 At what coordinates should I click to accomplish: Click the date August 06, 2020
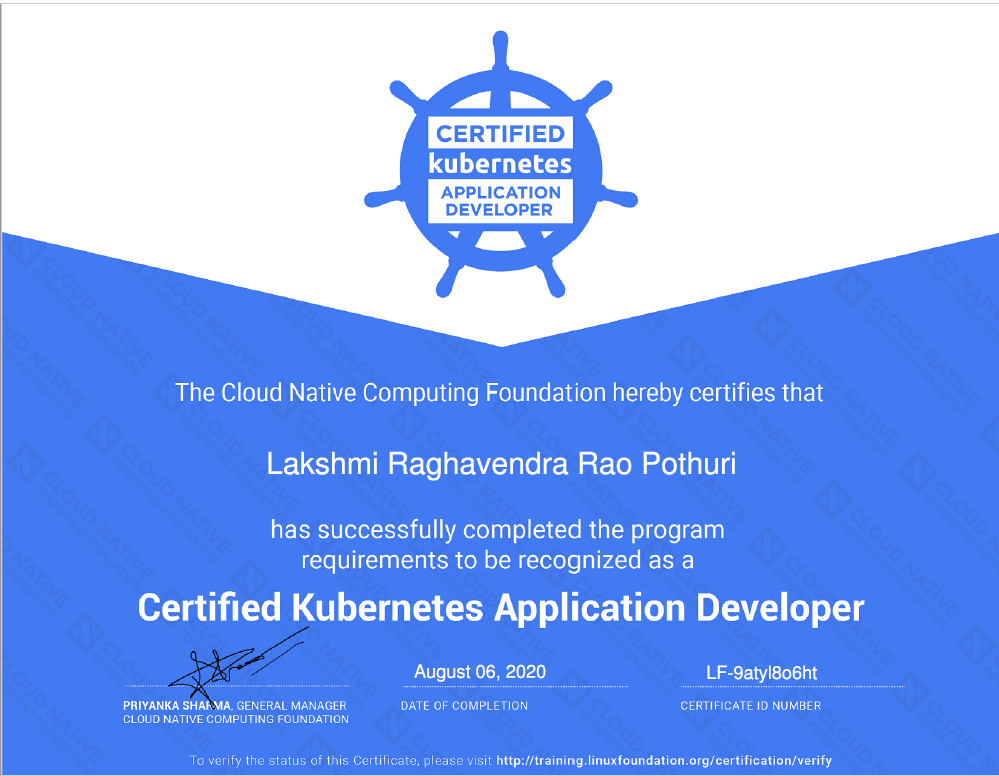click(480, 672)
